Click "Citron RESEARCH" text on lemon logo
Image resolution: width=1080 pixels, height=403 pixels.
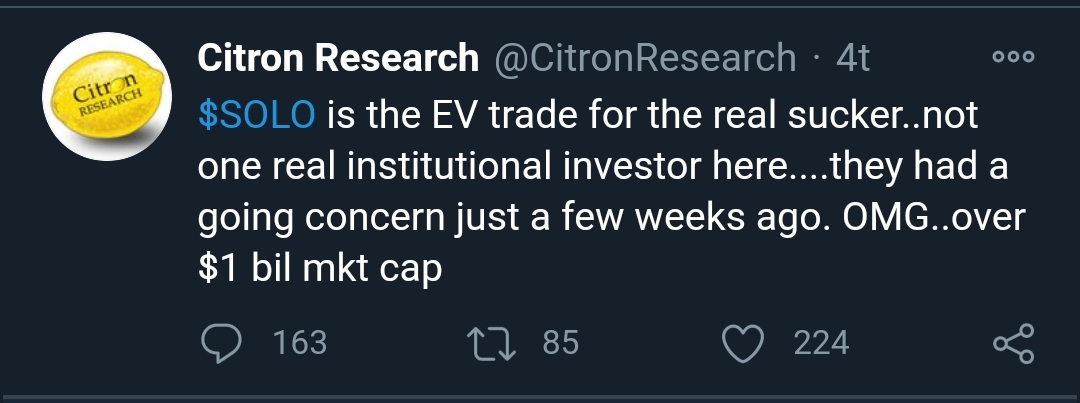(x=107, y=98)
